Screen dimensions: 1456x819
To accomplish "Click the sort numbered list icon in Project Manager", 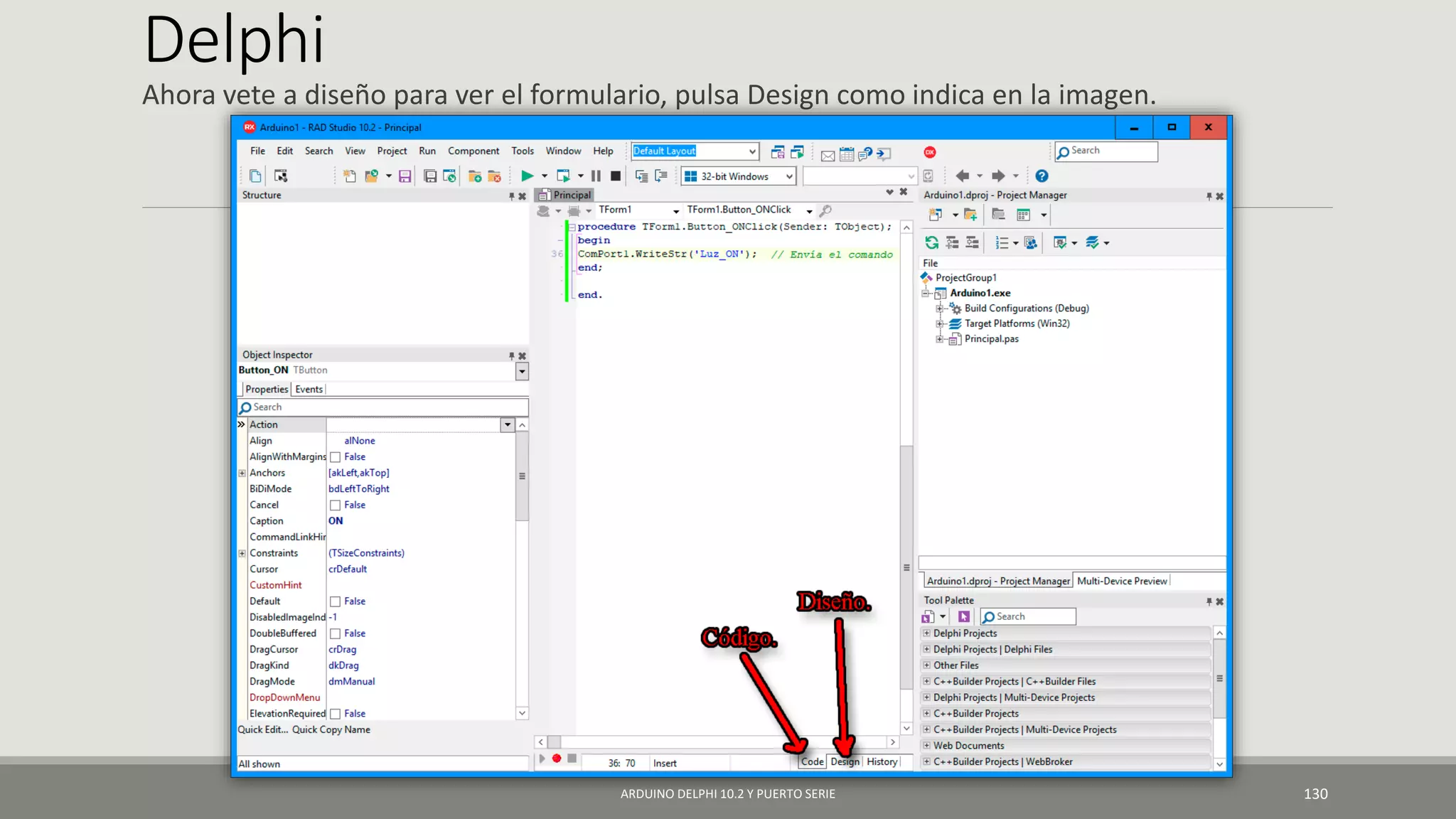I will click(1002, 242).
